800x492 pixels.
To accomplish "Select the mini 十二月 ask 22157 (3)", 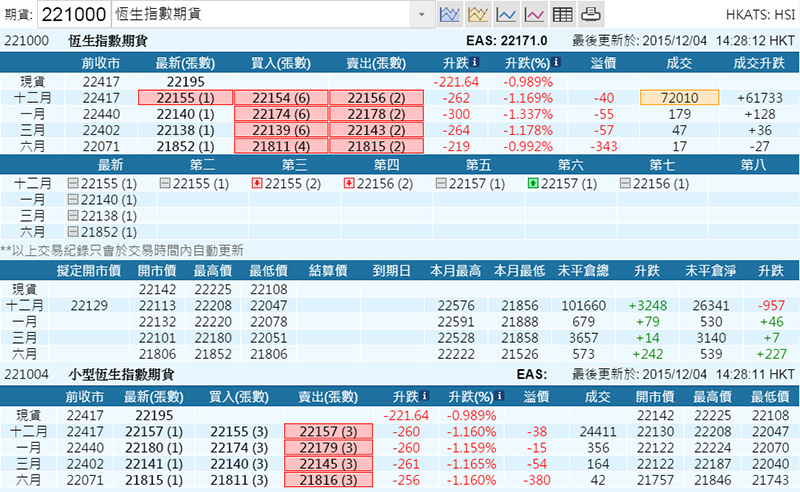I will pyautogui.click(x=328, y=431).
